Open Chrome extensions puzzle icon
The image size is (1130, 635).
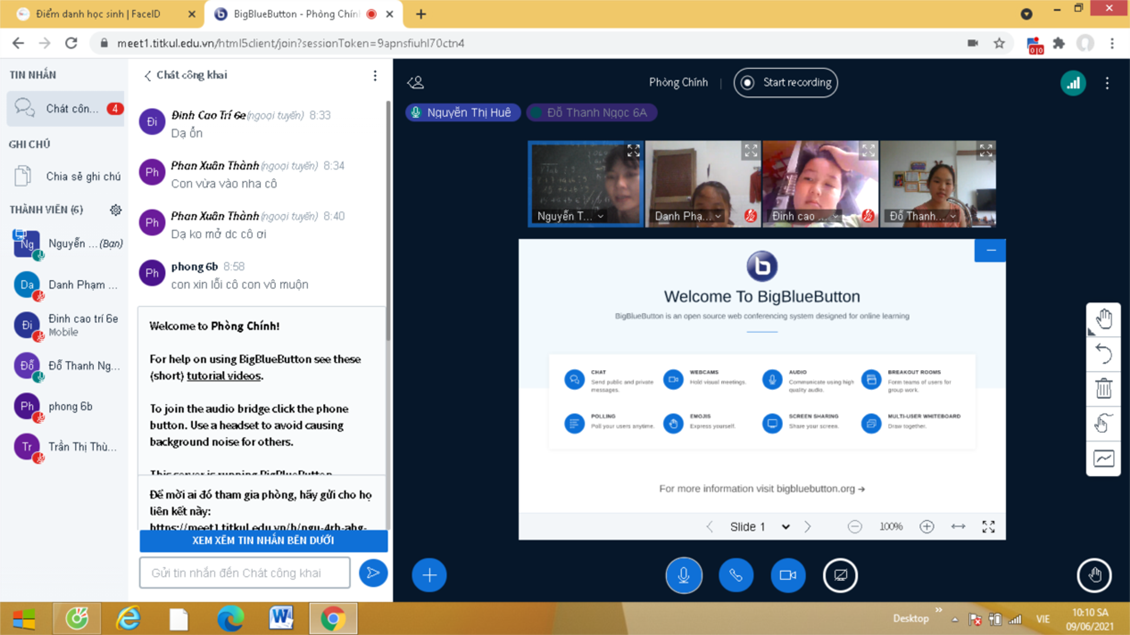tap(1059, 43)
